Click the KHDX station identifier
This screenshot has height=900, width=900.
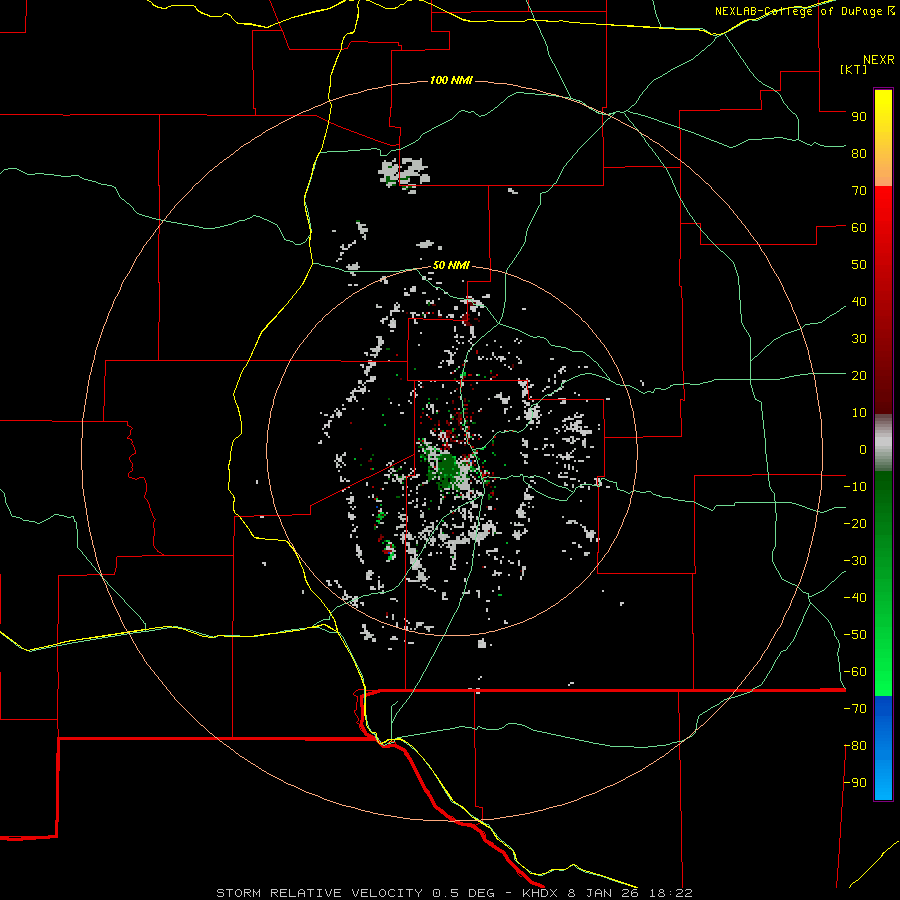[540, 893]
